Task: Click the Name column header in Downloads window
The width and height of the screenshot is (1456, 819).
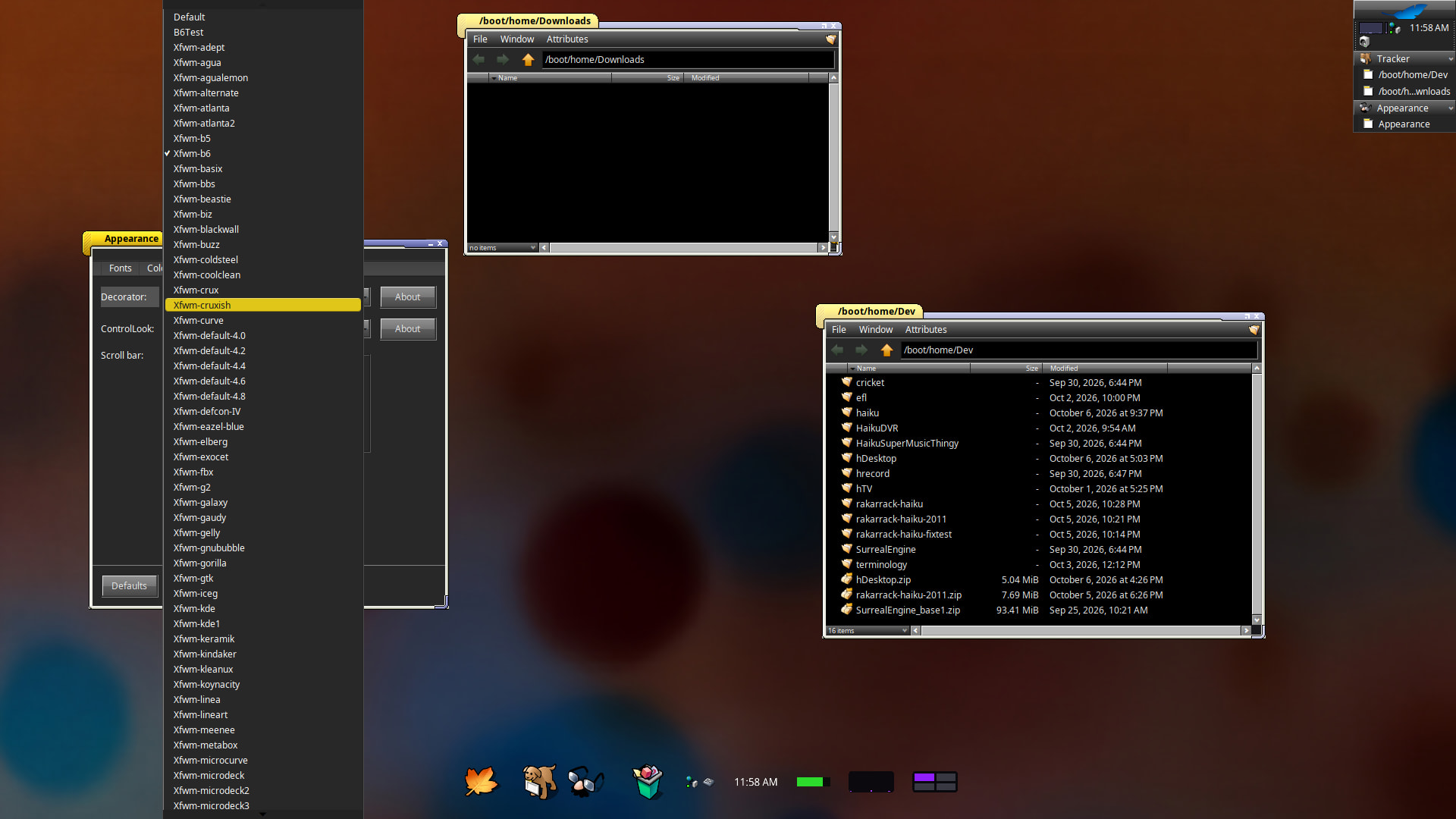Action: point(550,77)
